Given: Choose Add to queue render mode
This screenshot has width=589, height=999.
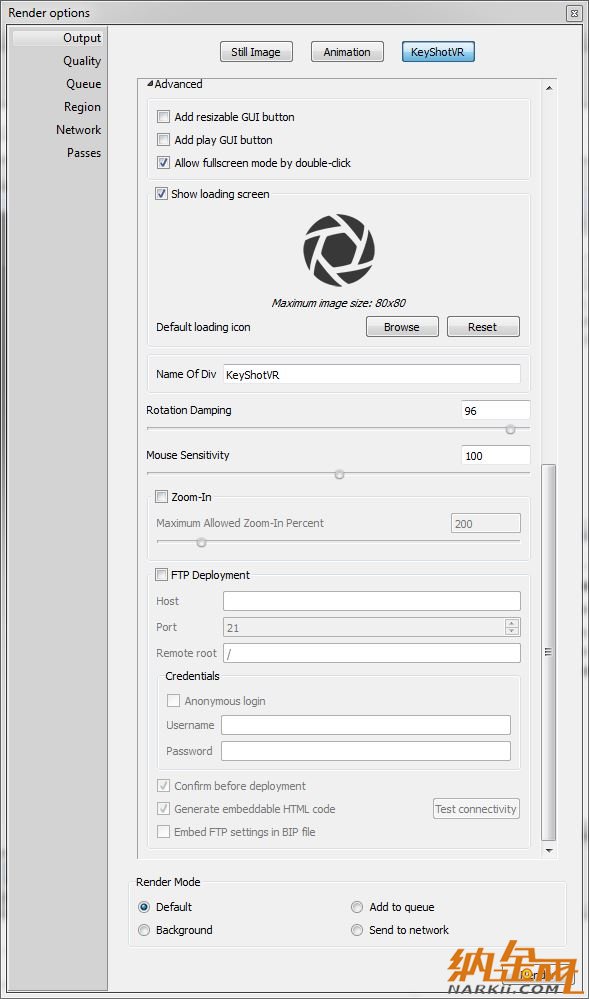Looking at the screenshot, I should pos(393,907).
